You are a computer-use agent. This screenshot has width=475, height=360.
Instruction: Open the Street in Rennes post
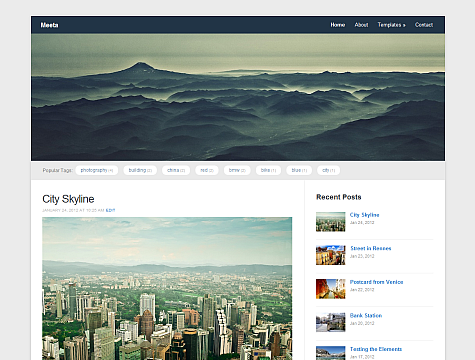tap(371, 248)
